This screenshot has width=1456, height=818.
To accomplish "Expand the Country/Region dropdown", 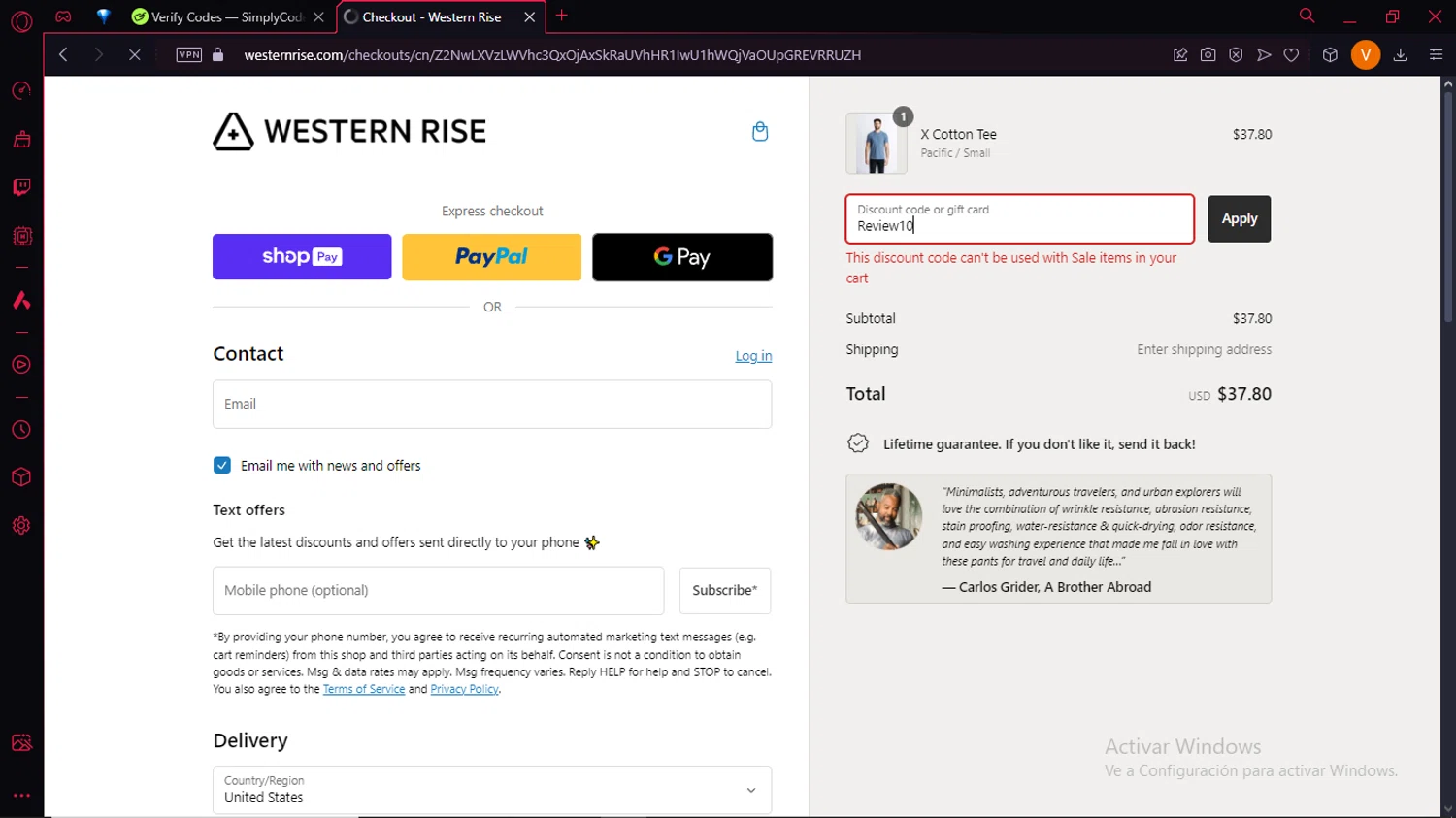I will click(x=492, y=790).
